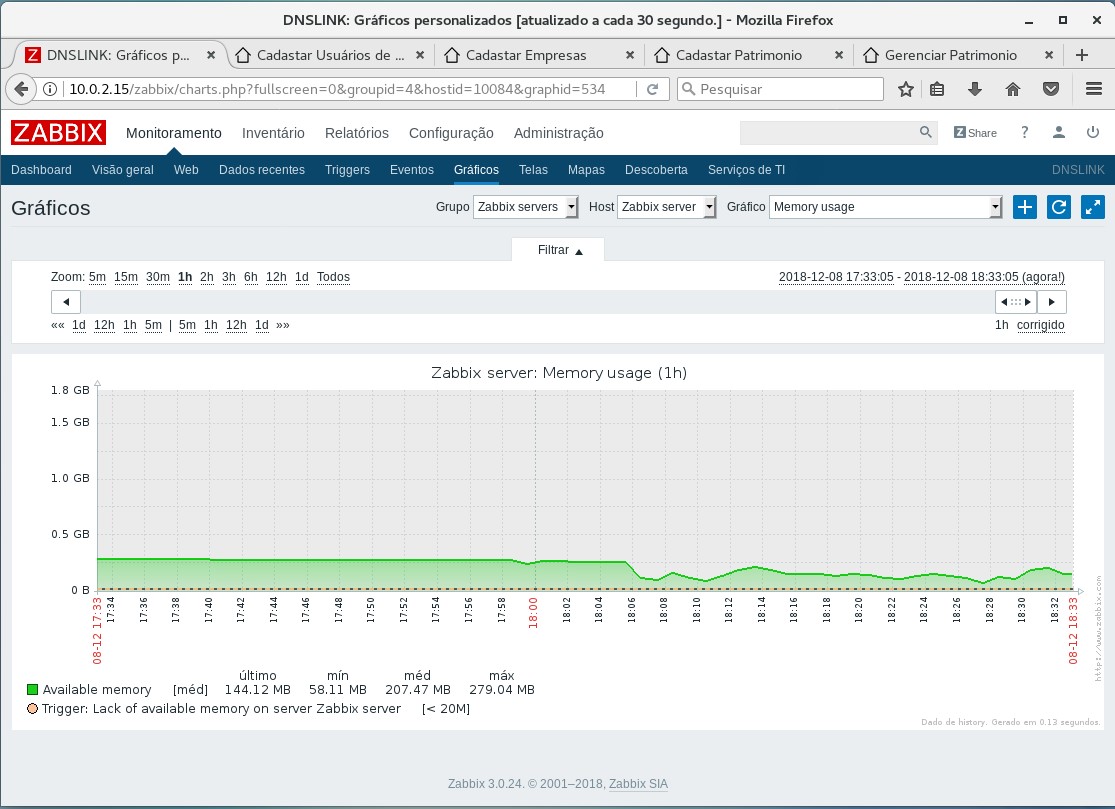Viewport: 1115px width, 809px height.
Task: Set zoom to Todos
Action: pyautogui.click(x=333, y=277)
